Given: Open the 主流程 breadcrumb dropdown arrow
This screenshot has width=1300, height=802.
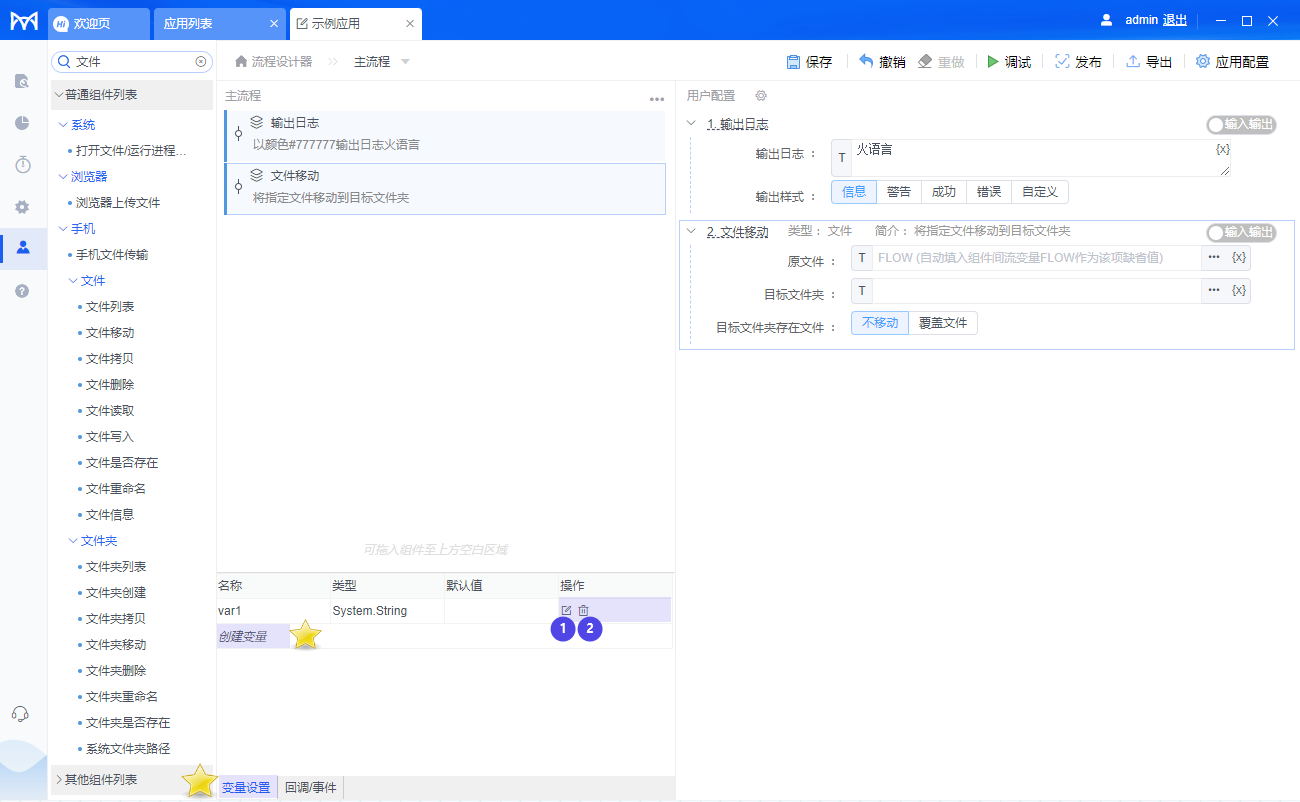Looking at the screenshot, I should click(405, 62).
